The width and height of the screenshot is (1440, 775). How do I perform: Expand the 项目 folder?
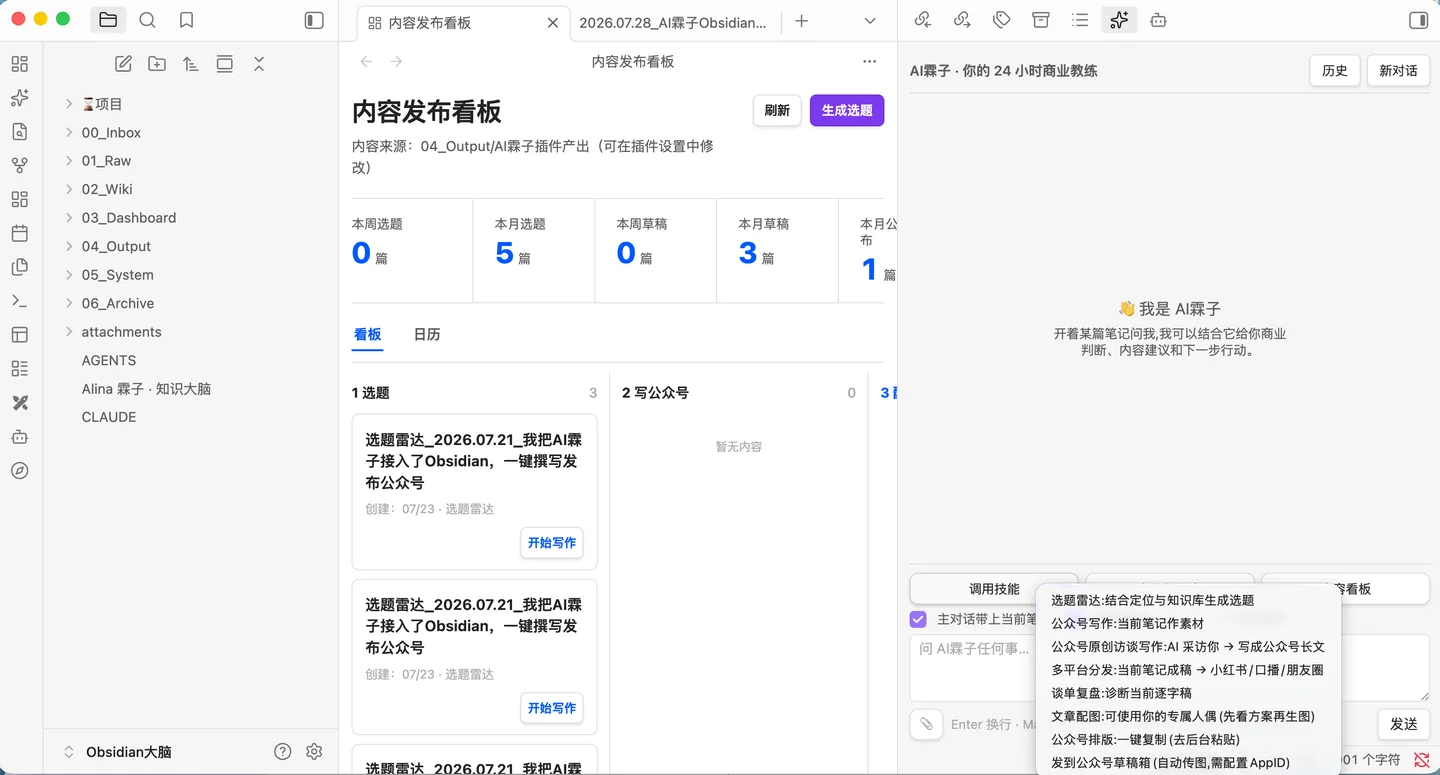click(x=69, y=104)
